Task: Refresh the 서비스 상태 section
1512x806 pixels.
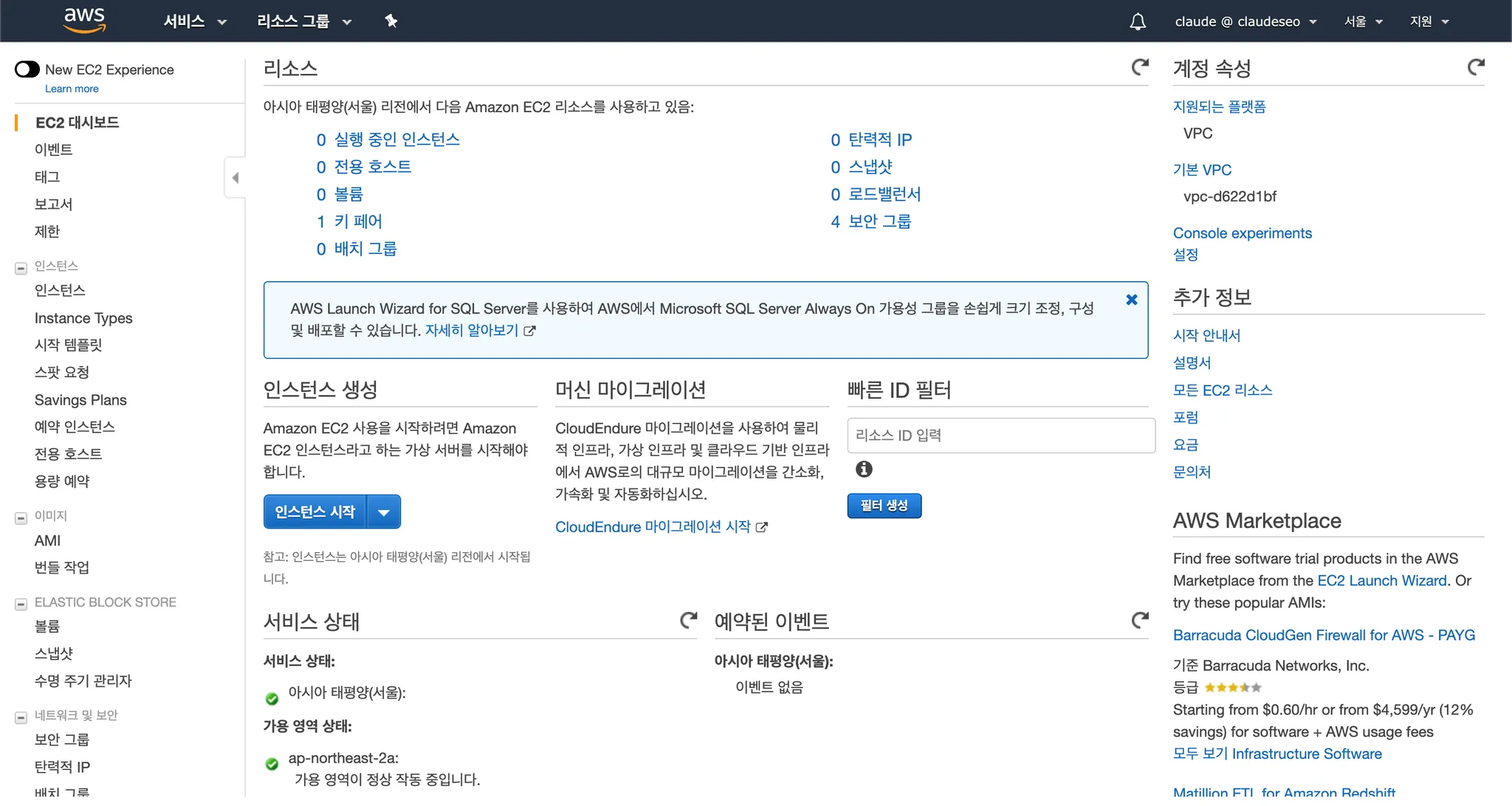Action: pyautogui.click(x=688, y=620)
